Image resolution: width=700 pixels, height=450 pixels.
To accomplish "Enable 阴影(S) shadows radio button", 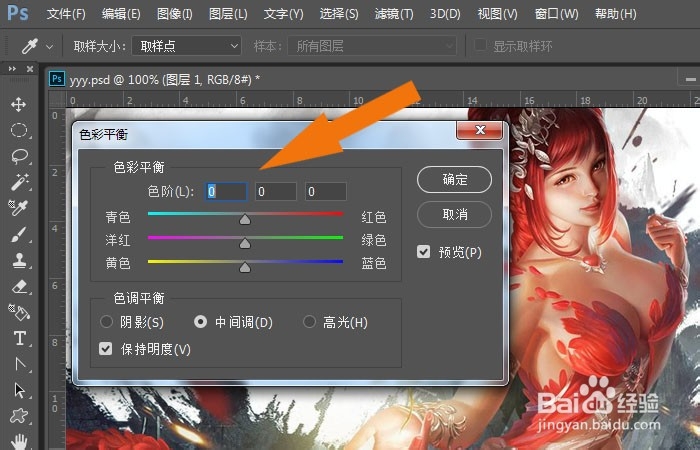I will (x=106, y=321).
